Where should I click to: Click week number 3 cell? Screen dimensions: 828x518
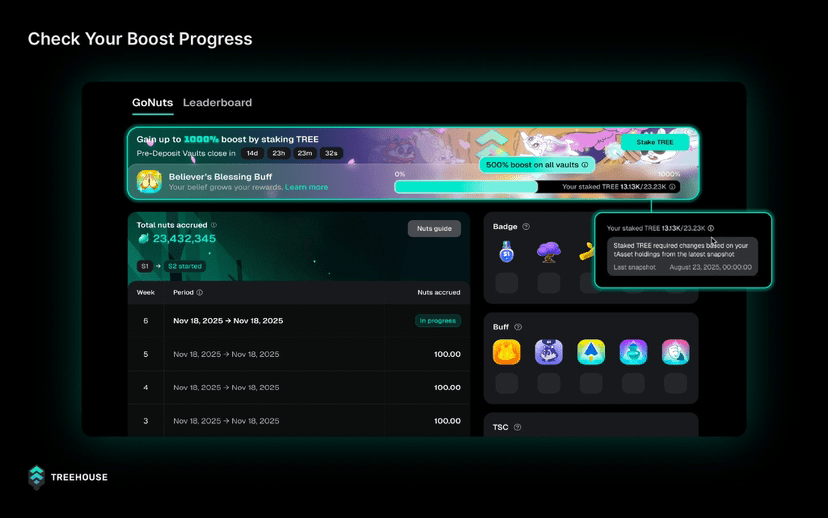(146, 421)
